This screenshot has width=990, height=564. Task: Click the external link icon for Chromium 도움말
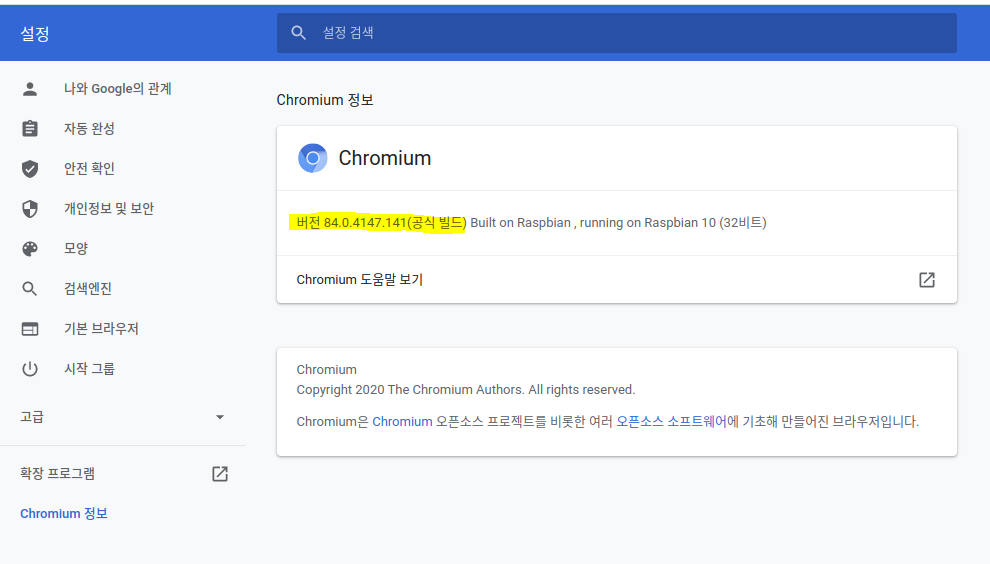tap(926, 280)
